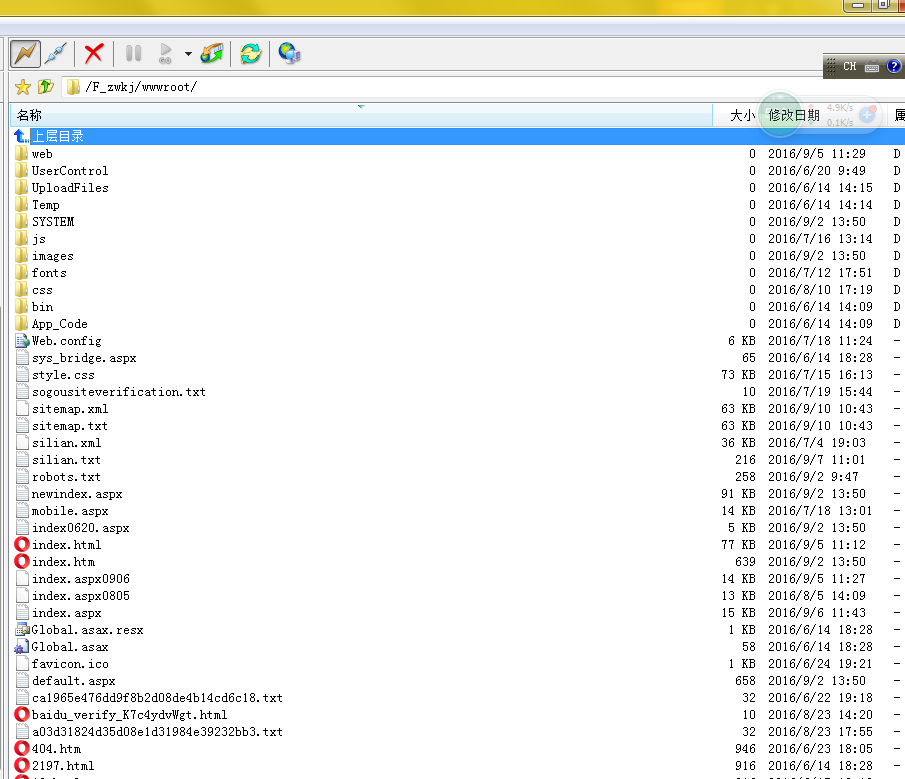Open the star bookmarks icon

point(23,87)
